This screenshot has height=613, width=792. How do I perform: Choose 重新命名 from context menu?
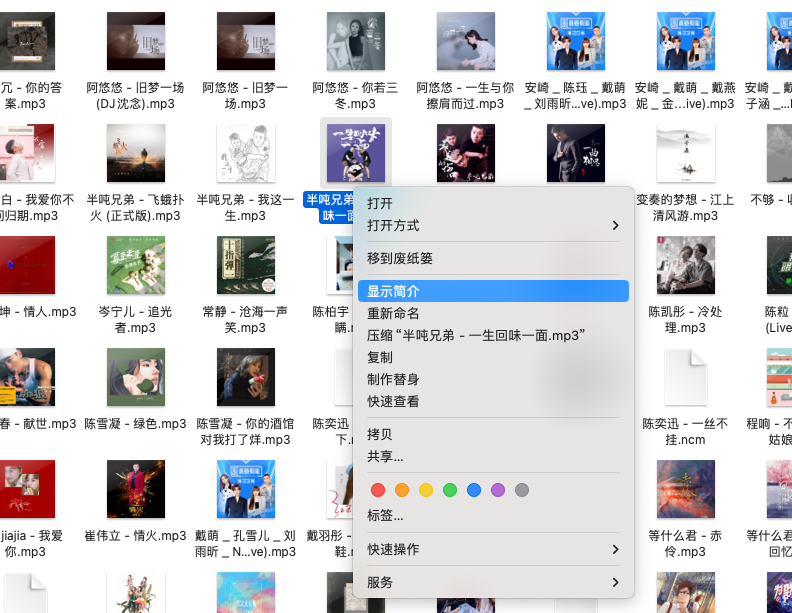493,313
